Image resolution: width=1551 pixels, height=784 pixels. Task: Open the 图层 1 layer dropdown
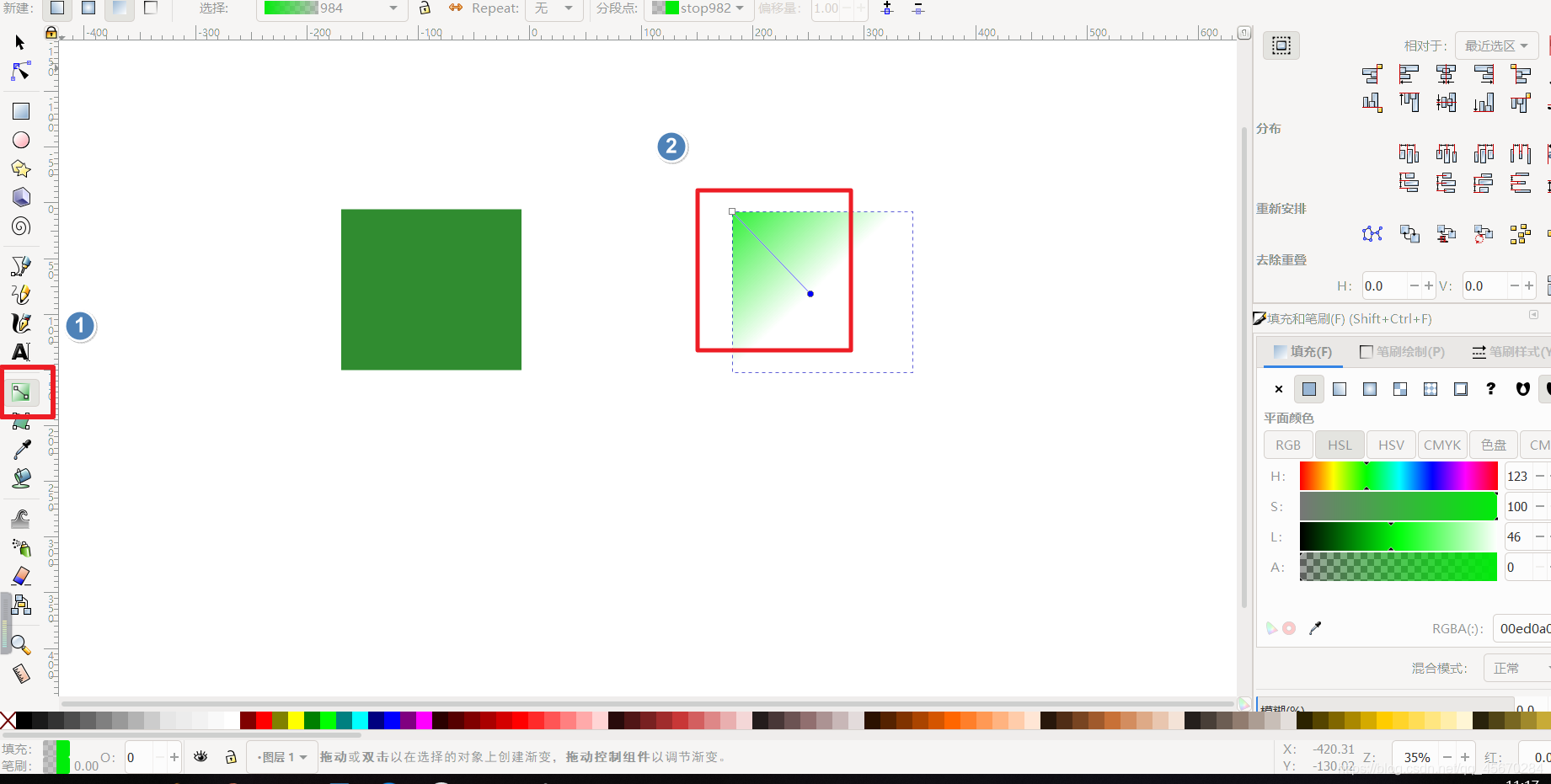coord(282,757)
